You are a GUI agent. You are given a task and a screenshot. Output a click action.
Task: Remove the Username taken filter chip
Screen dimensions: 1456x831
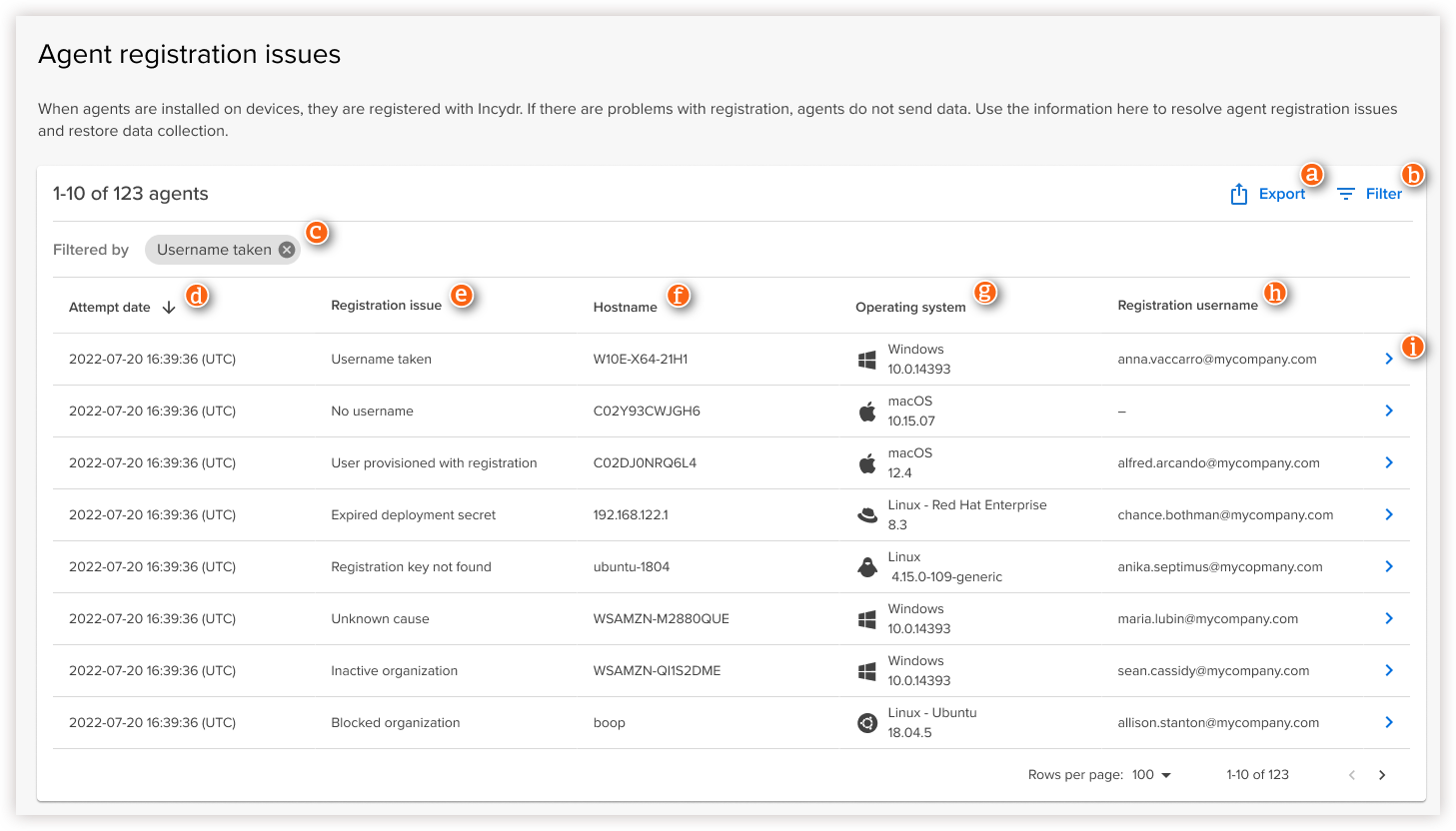287,250
